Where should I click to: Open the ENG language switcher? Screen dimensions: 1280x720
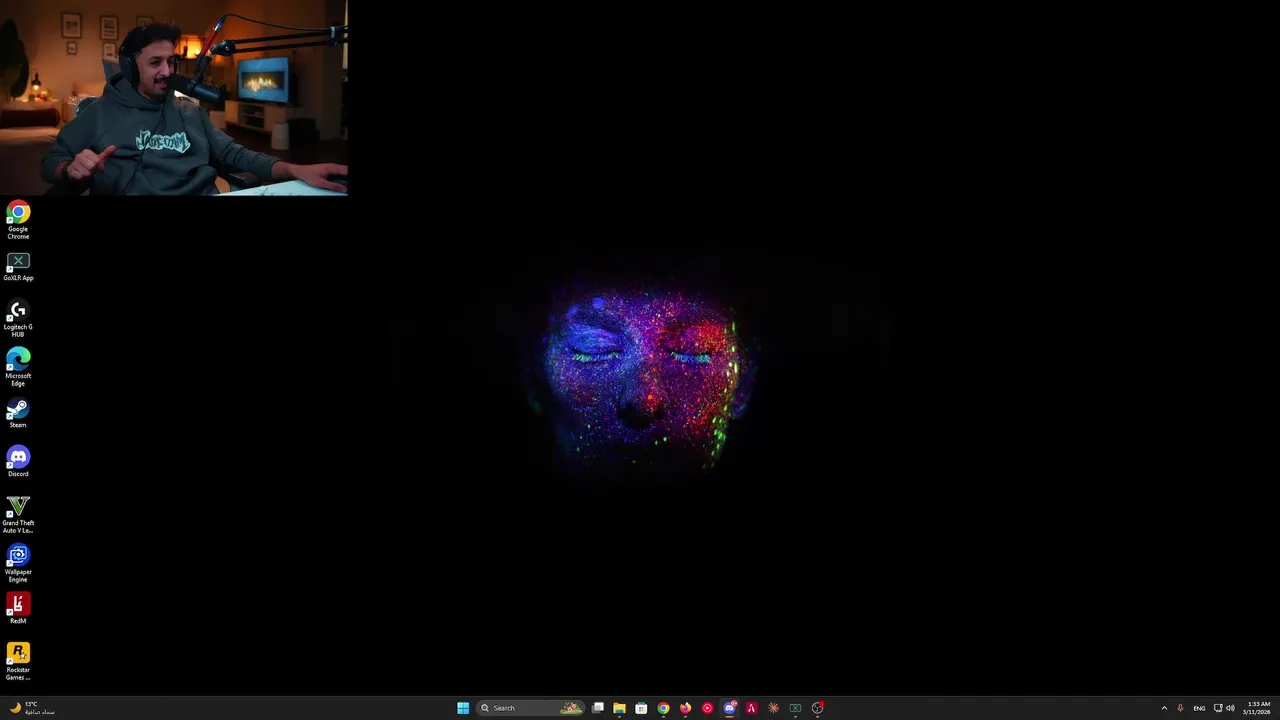coord(1199,708)
